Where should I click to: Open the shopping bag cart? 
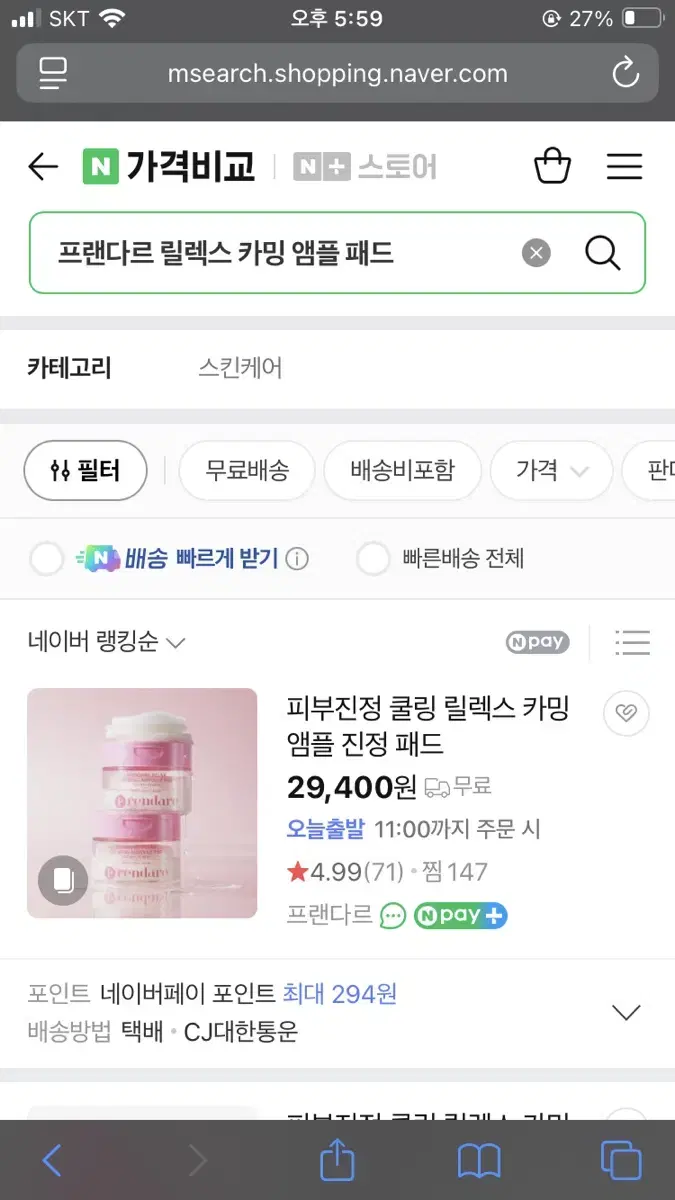pyautogui.click(x=552, y=166)
